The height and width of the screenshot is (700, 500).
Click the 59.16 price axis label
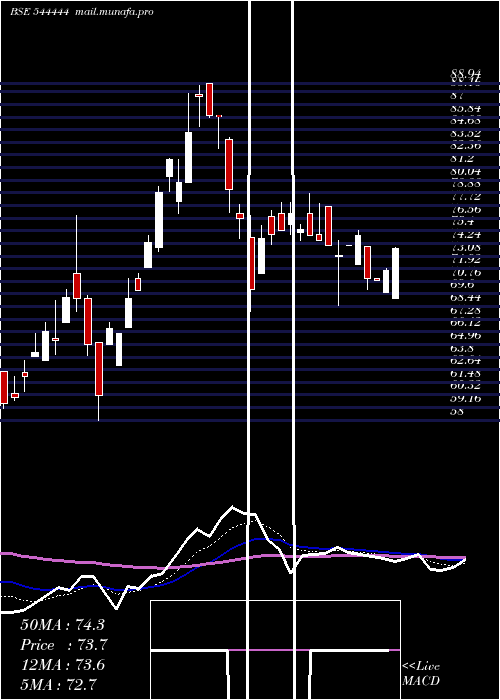465,398
